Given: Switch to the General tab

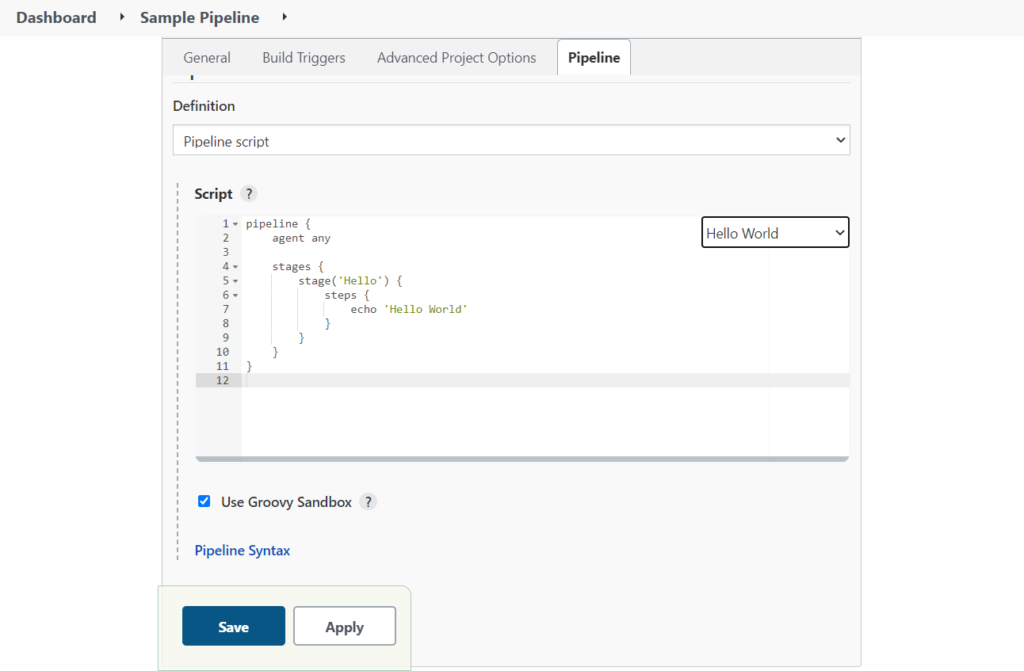Looking at the screenshot, I should click(207, 57).
